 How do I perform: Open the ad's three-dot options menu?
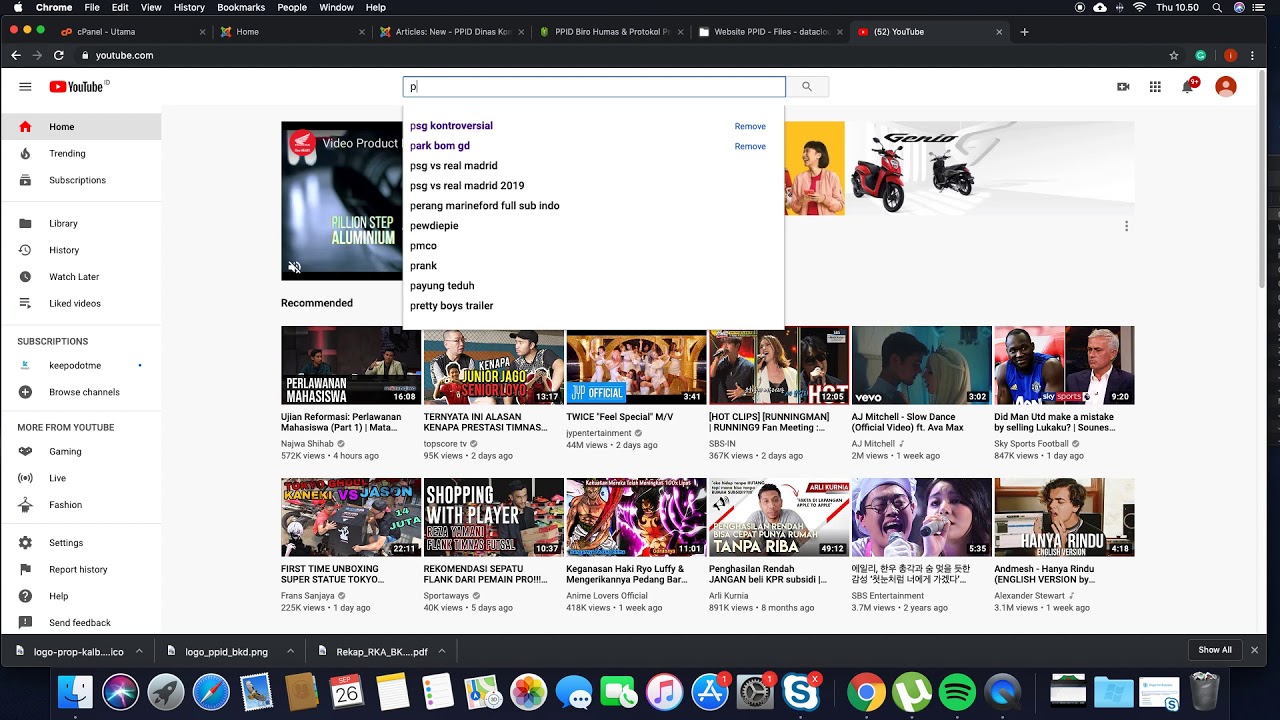(1126, 226)
